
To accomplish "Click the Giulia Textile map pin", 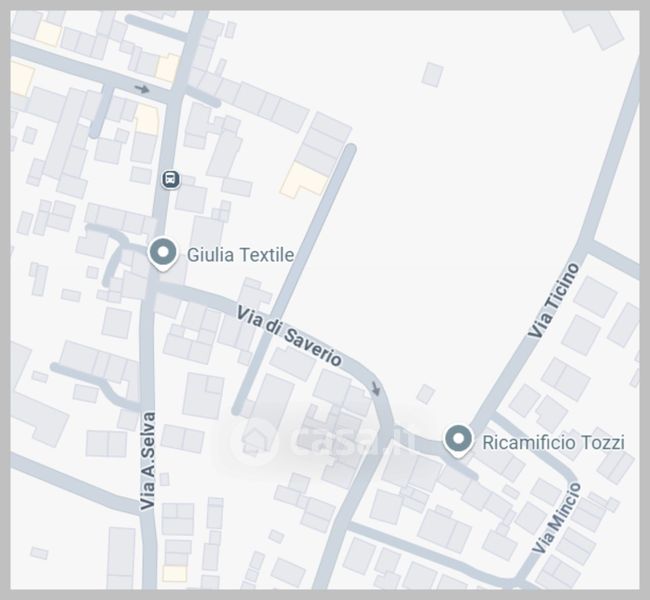I will [163, 254].
